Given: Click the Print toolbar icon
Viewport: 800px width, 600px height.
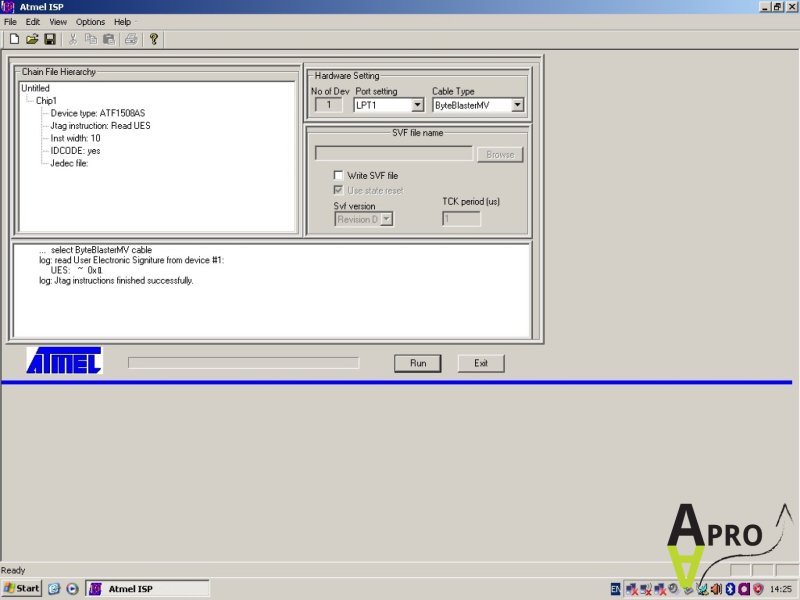Looking at the screenshot, I should click(131, 39).
